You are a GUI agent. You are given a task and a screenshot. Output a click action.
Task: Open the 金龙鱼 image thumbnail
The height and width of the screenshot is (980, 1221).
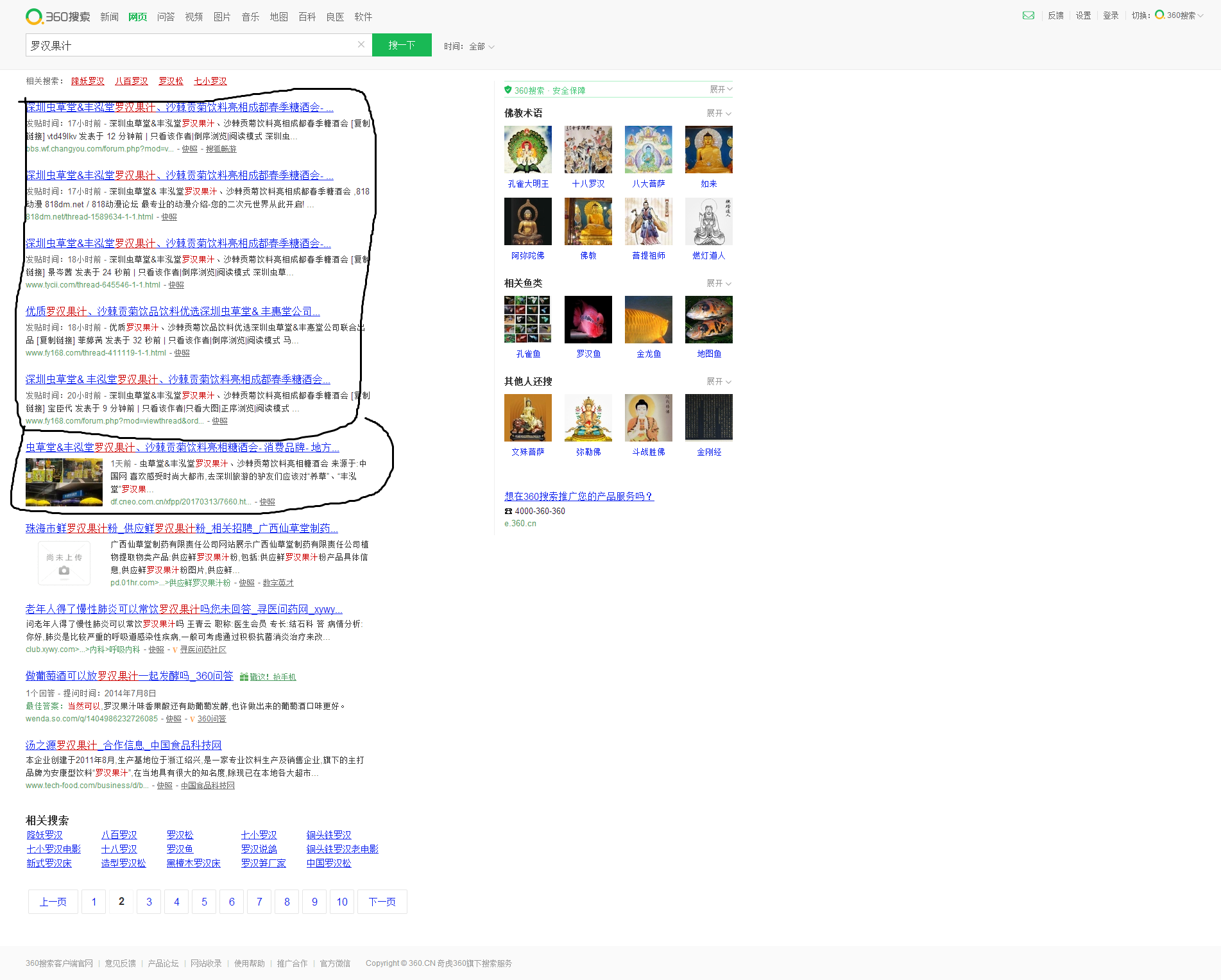648,320
